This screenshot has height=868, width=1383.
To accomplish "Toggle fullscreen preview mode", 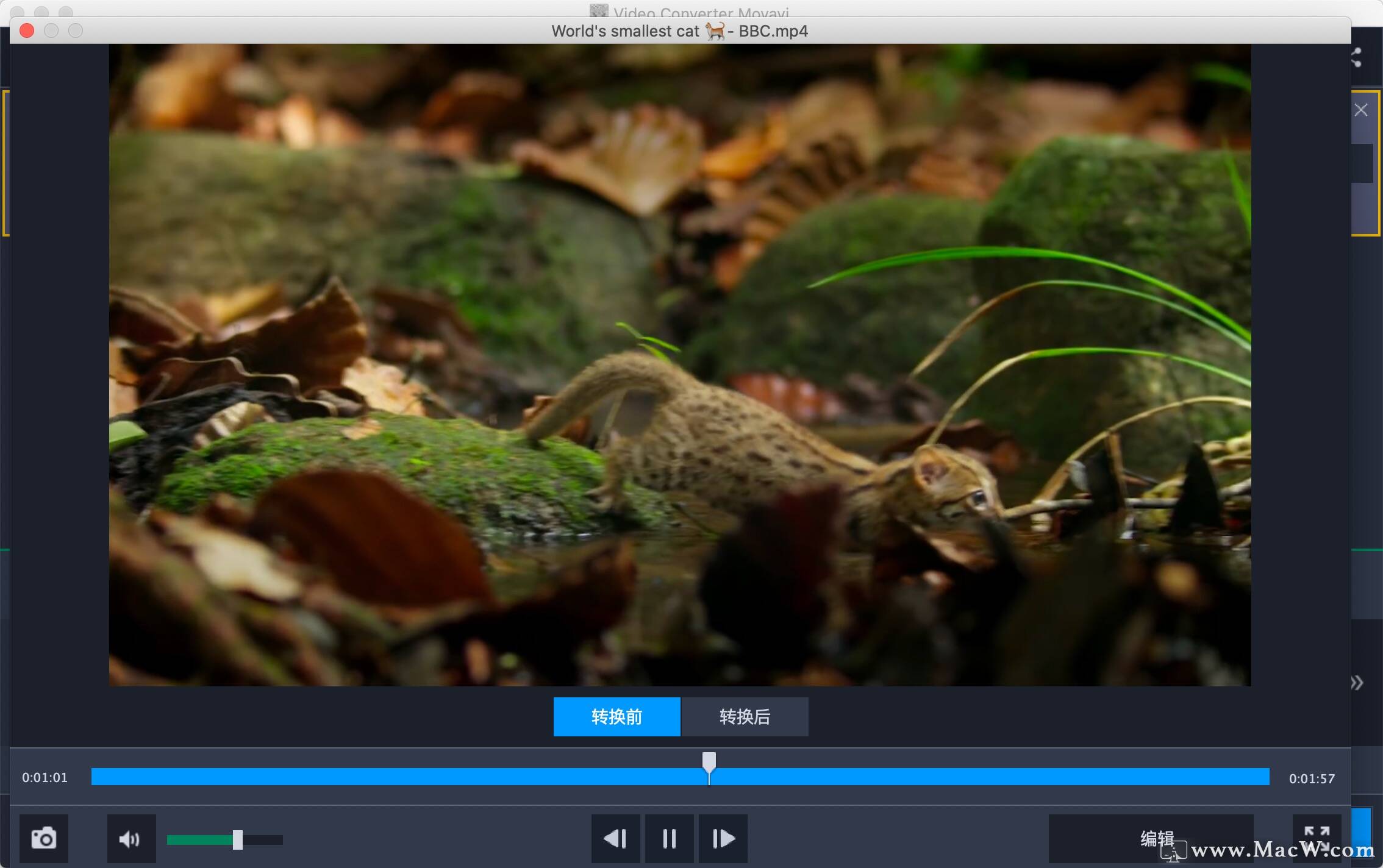I will 1317,839.
